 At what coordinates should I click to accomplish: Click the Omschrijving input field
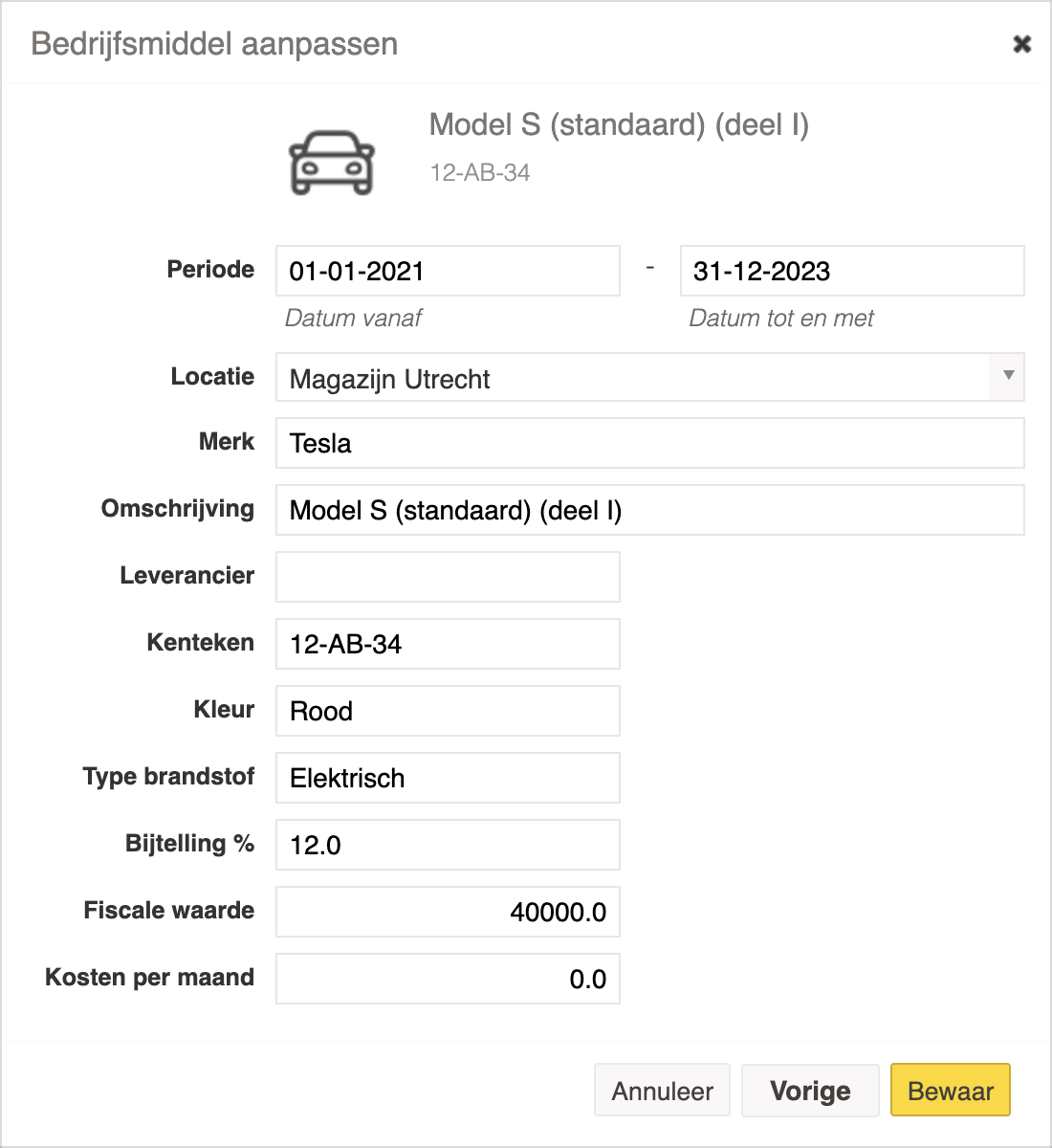tap(650, 510)
